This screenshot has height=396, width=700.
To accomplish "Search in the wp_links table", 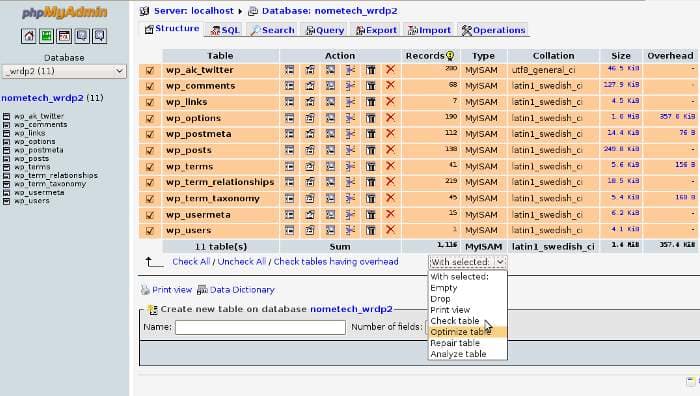I will pos(330,102).
